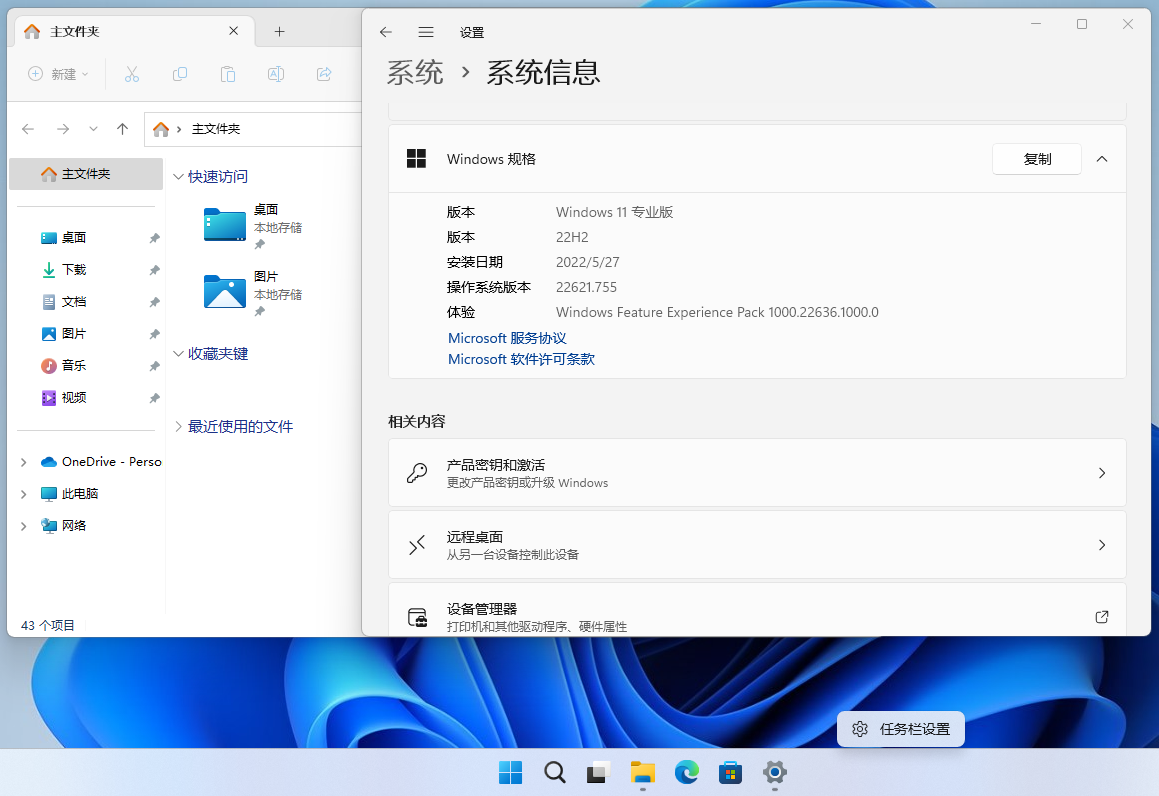Click the 复制 button for Windows specs
Screen dimensions: 1159x796
[1036, 159]
